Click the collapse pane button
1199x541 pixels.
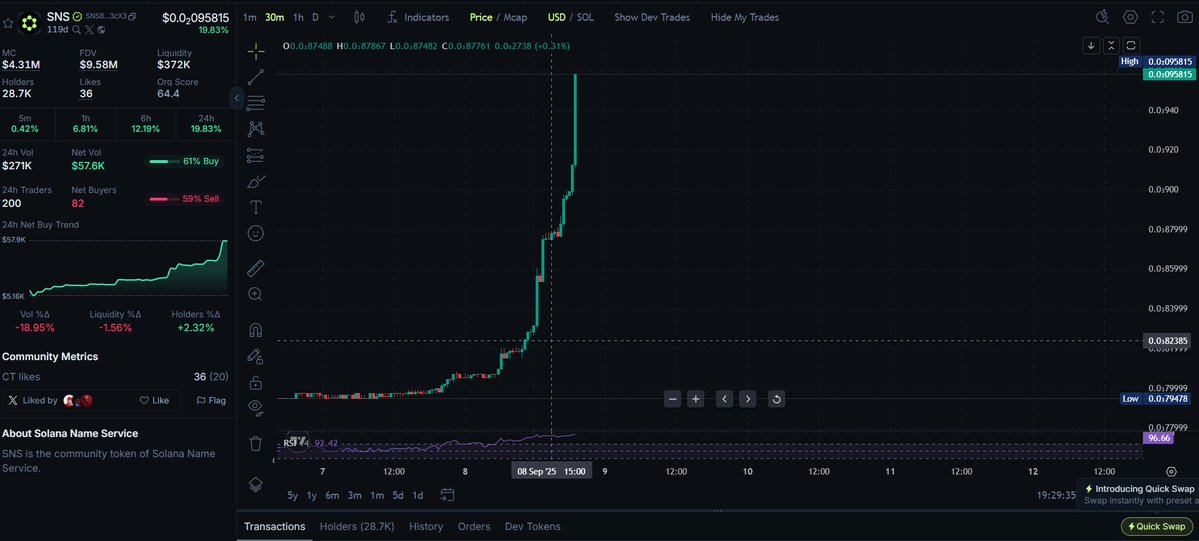coord(1111,45)
